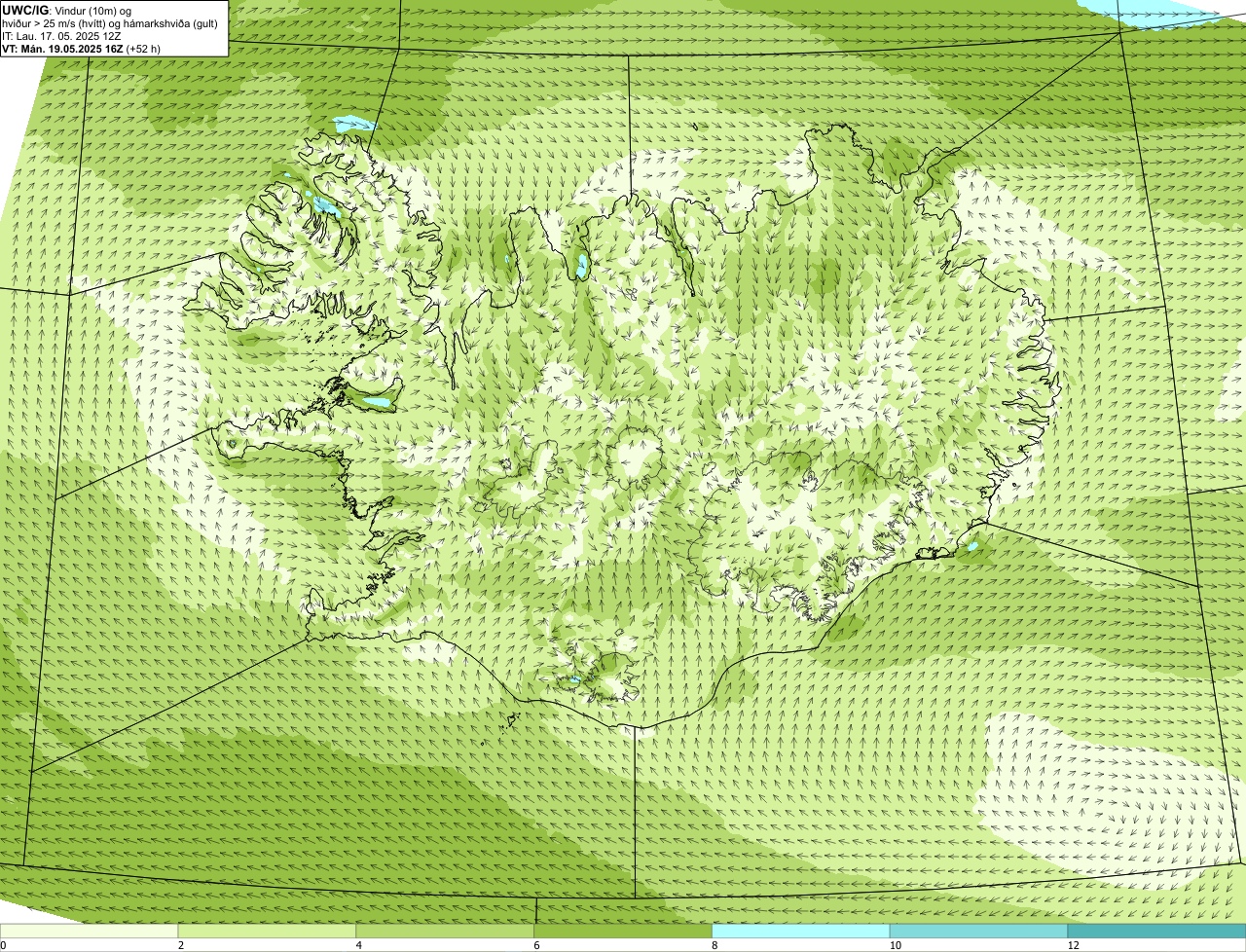Click the 4–6 m/s green legend swatch
Image resolution: width=1246 pixels, height=952 pixels.
tap(446, 931)
